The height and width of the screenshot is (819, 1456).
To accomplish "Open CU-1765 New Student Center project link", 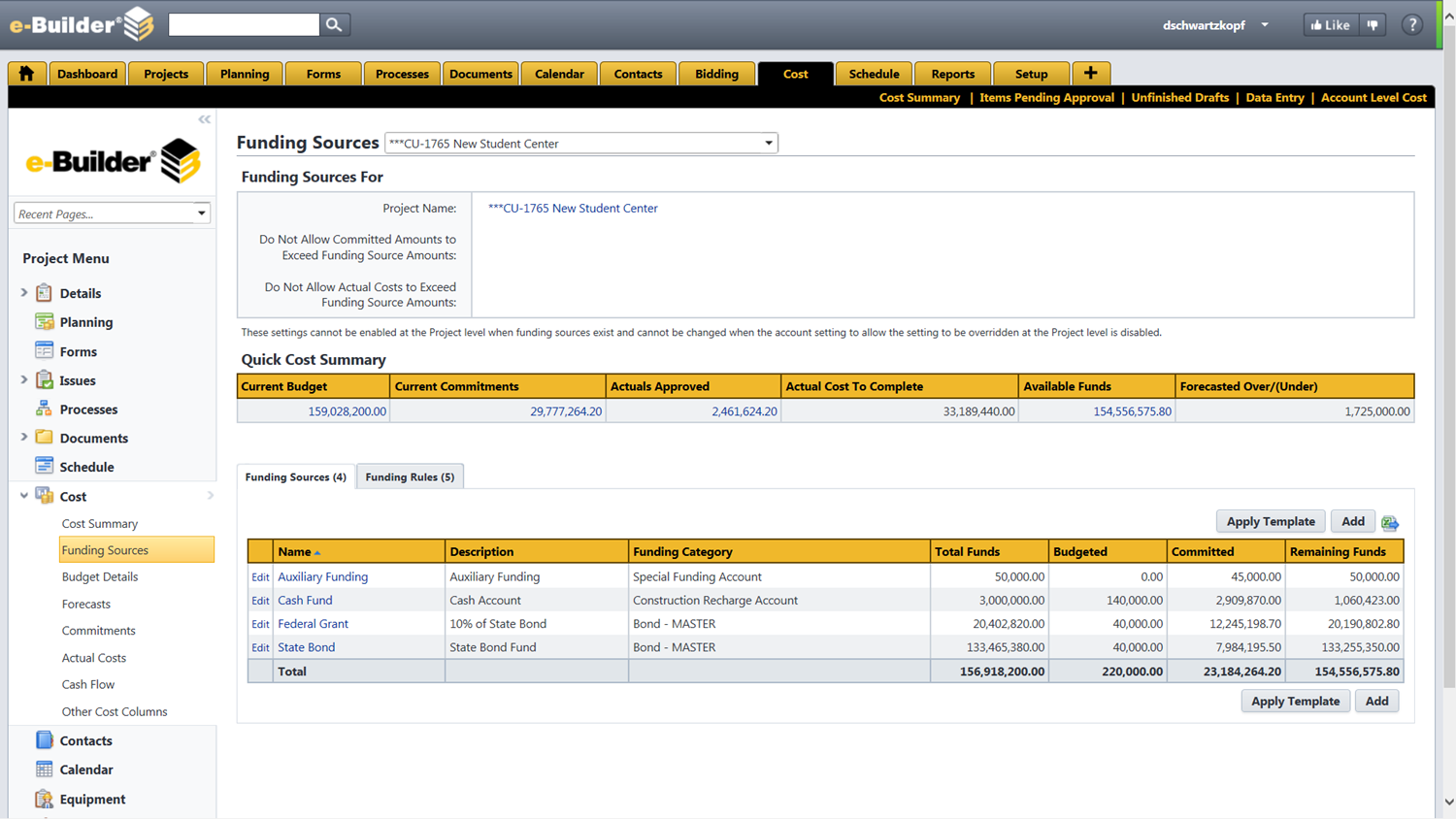I will [x=573, y=208].
